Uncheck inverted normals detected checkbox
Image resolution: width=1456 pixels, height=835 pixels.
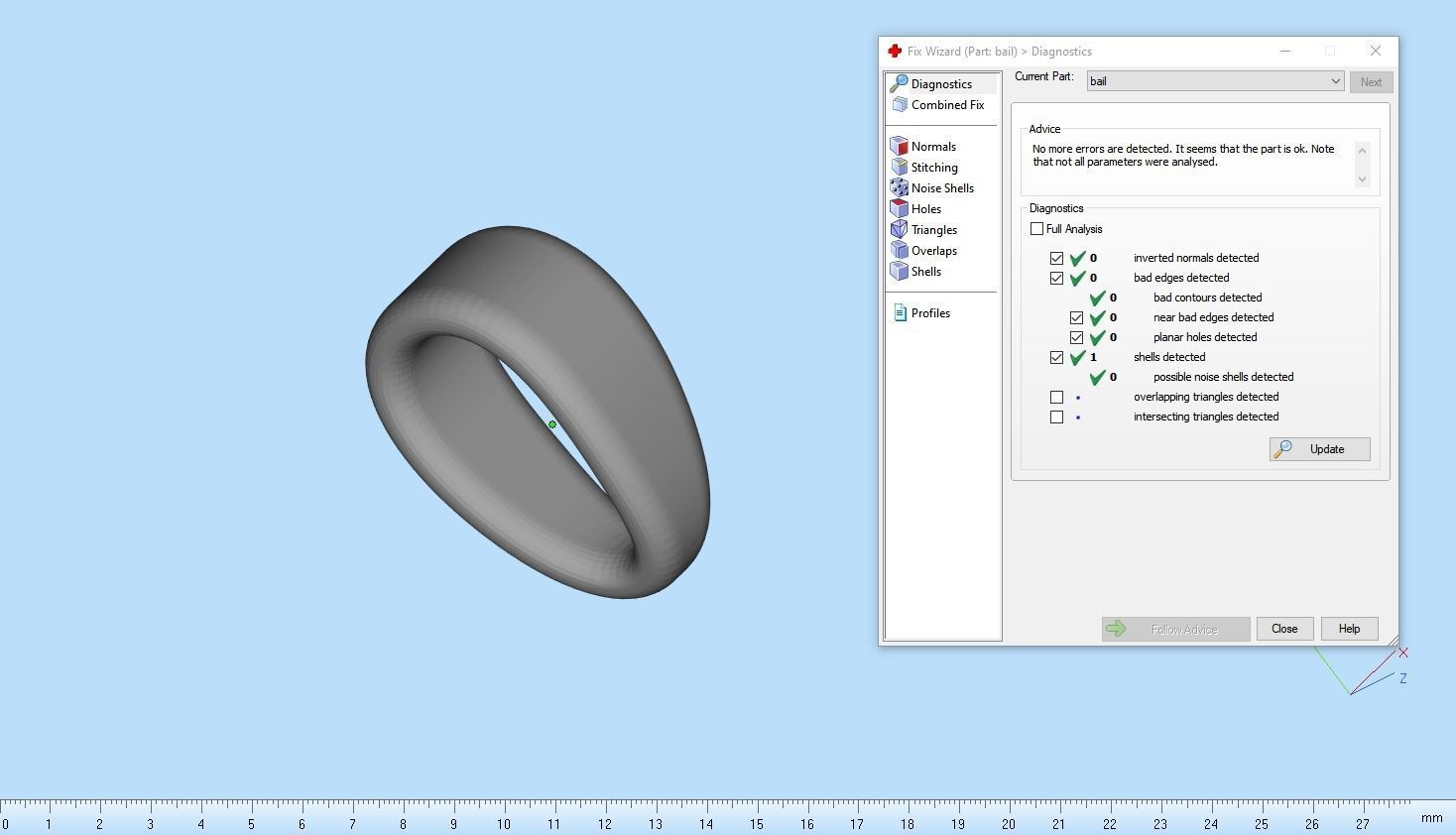coord(1057,258)
